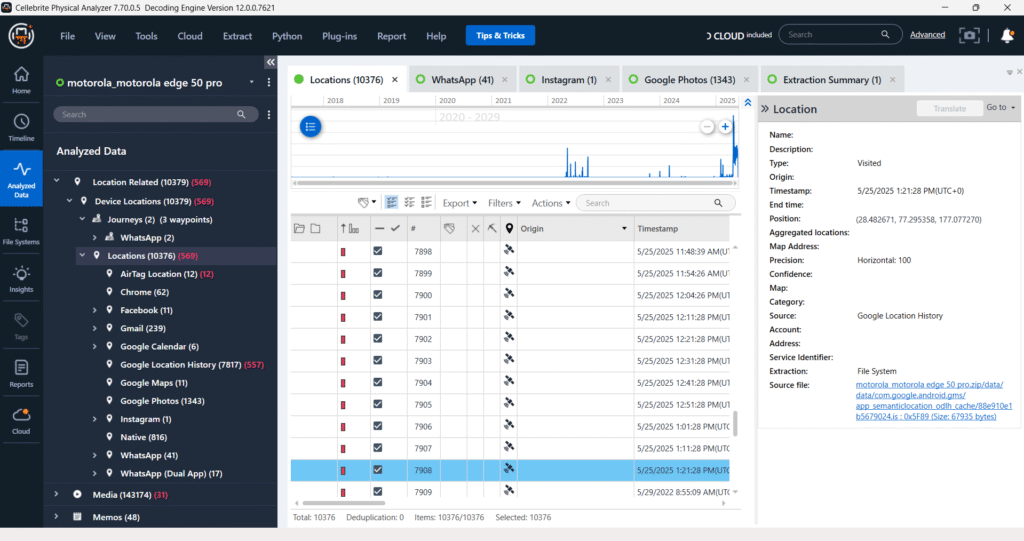
Task: Open the Filters dropdown
Action: click(x=504, y=203)
